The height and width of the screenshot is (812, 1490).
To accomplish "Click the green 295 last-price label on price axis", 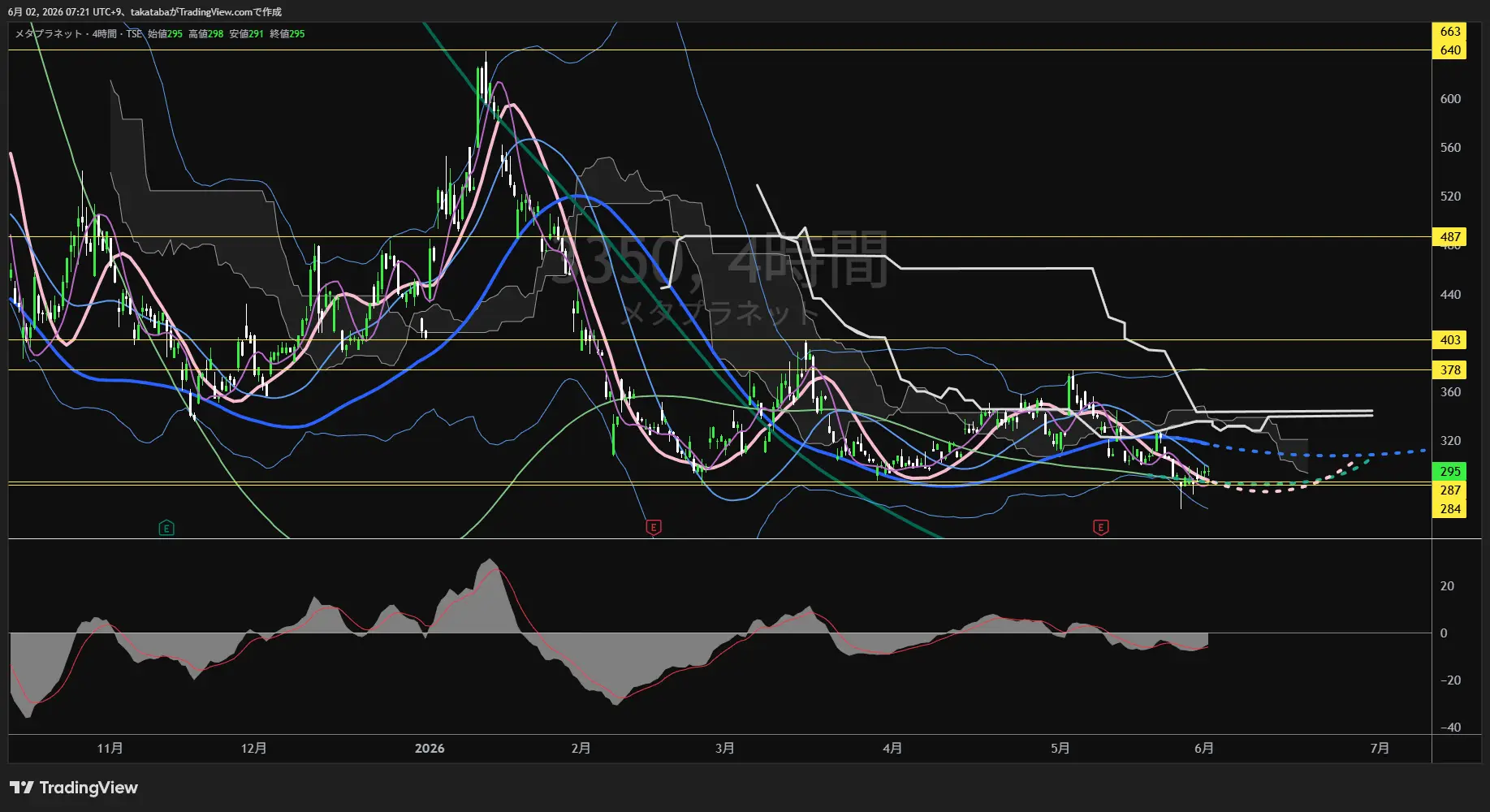I will pos(1449,472).
